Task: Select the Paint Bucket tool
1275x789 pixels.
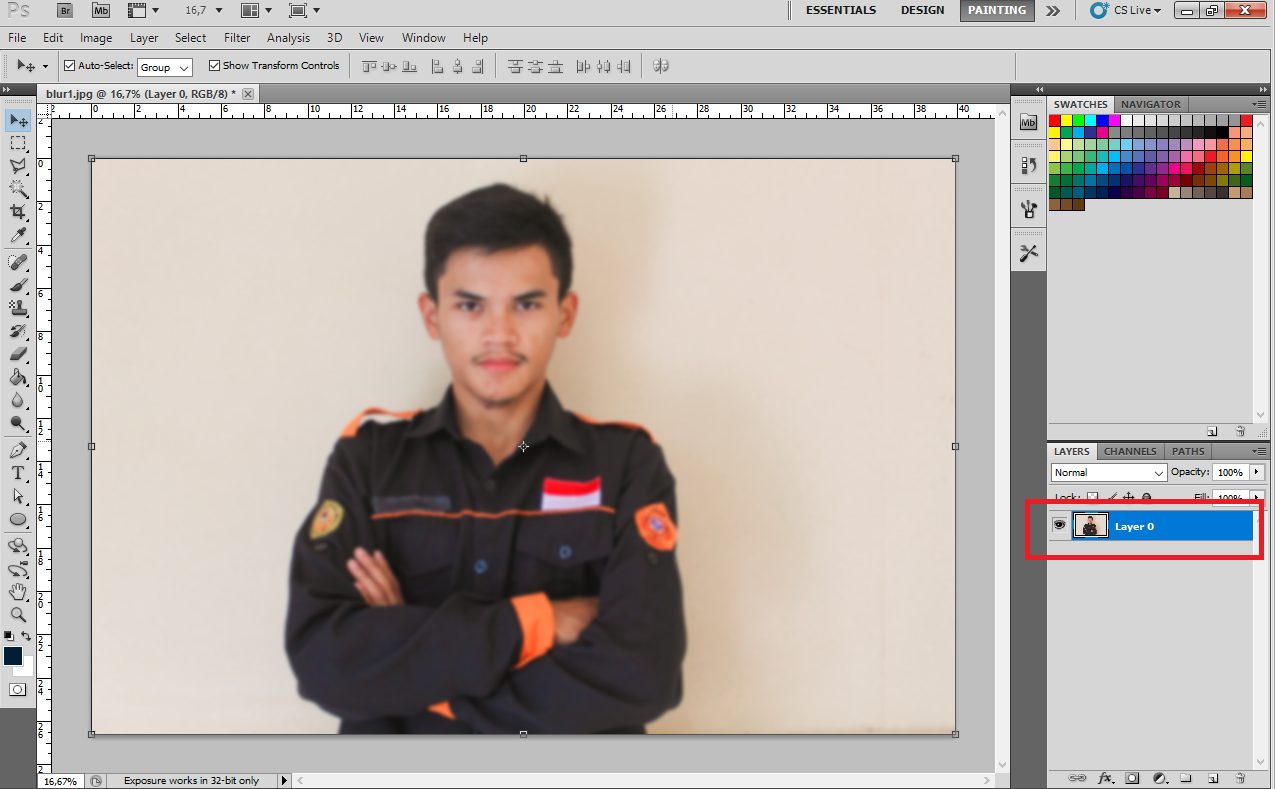Action: coord(18,377)
